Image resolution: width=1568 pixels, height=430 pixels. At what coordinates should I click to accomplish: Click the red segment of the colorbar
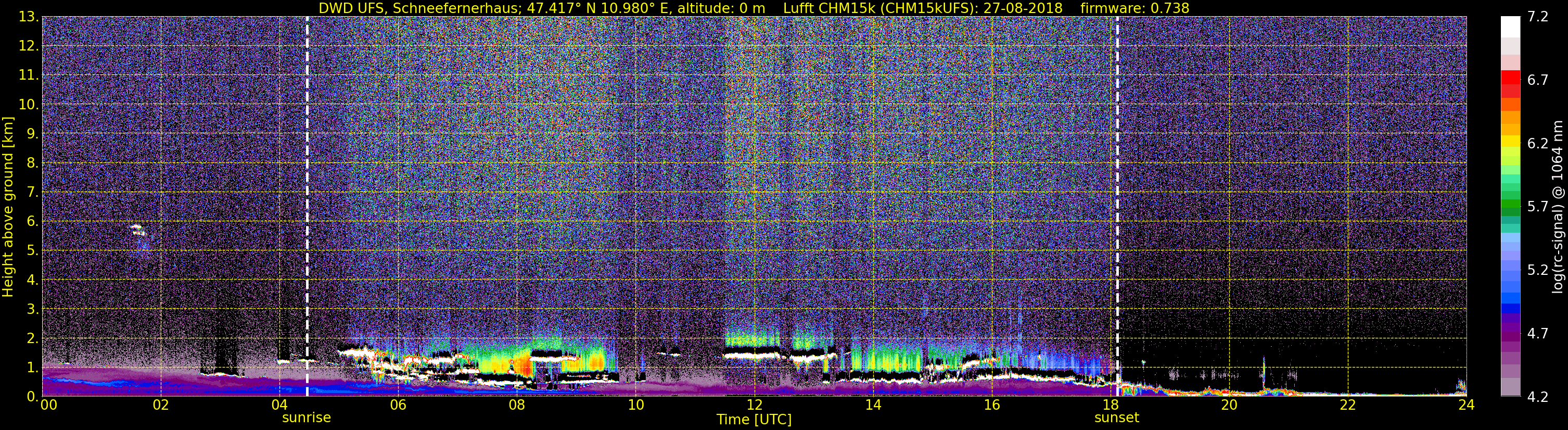1510,78
